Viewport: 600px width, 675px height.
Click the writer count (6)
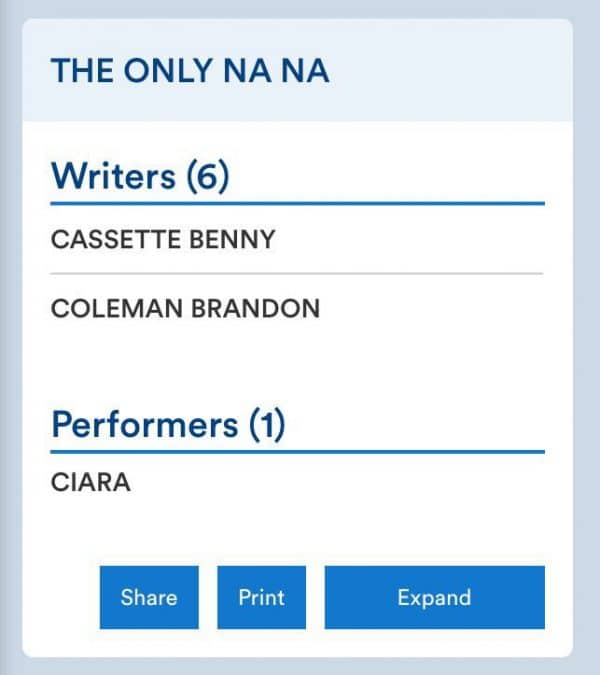point(208,176)
